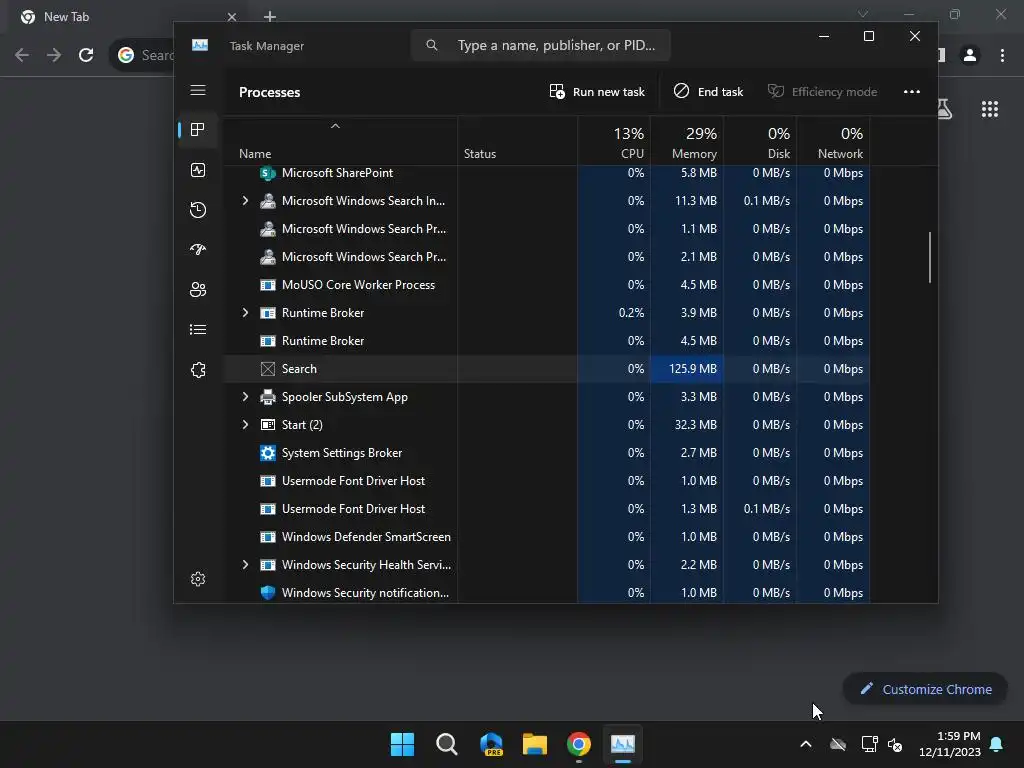Select the Processes page icon in sidebar
Viewport: 1024px width, 768px height.
coord(198,129)
